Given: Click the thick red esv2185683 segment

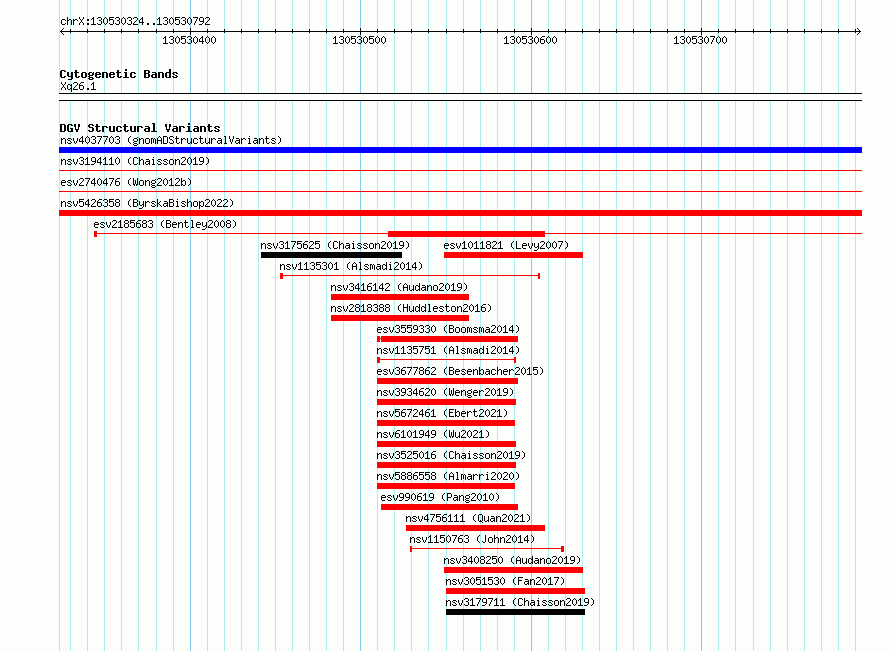Looking at the screenshot, I should [x=467, y=234].
